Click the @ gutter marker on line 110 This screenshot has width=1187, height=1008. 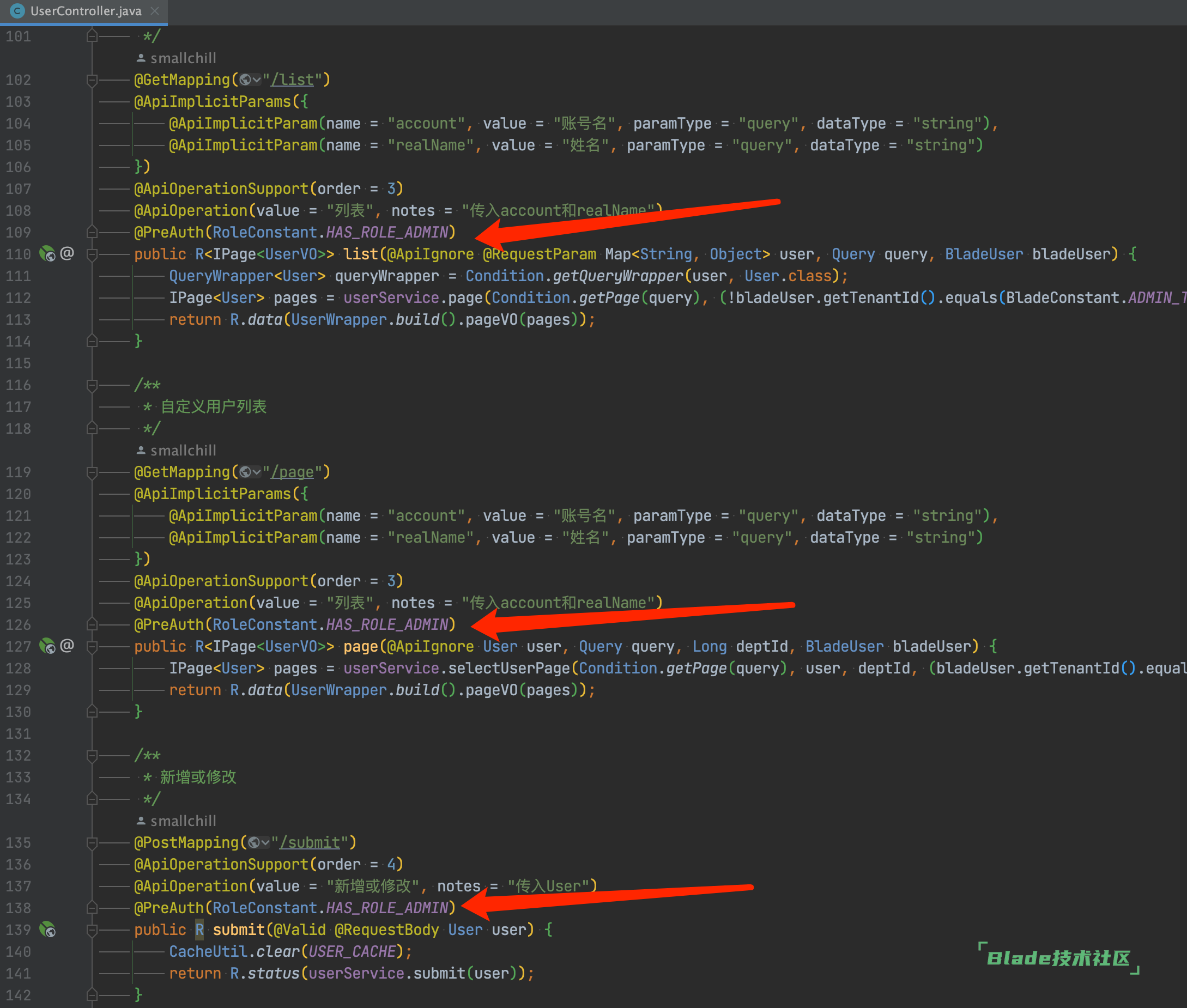point(67,253)
